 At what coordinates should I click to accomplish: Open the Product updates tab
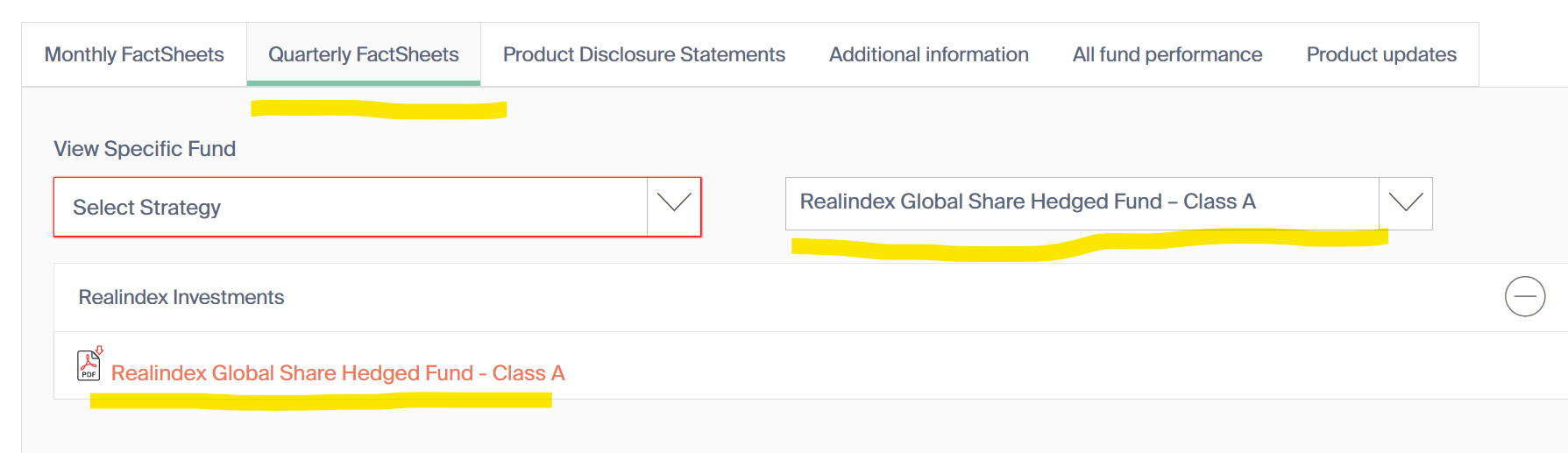[x=1380, y=54]
